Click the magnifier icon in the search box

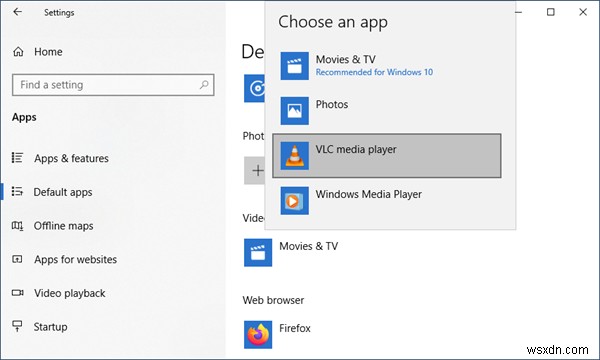pyautogui.click(x=204, y=85)
